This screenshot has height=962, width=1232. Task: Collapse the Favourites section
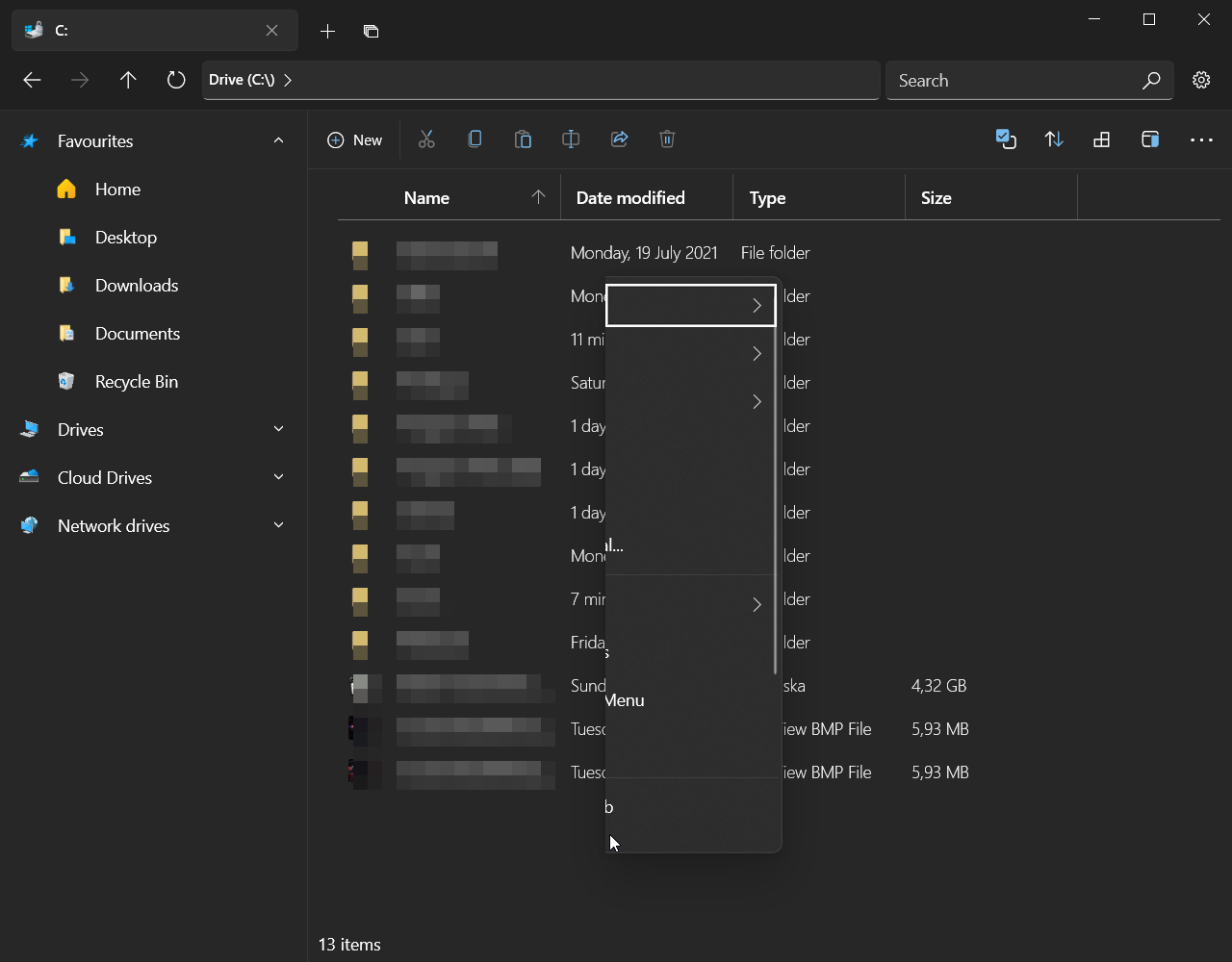point(278,140)
